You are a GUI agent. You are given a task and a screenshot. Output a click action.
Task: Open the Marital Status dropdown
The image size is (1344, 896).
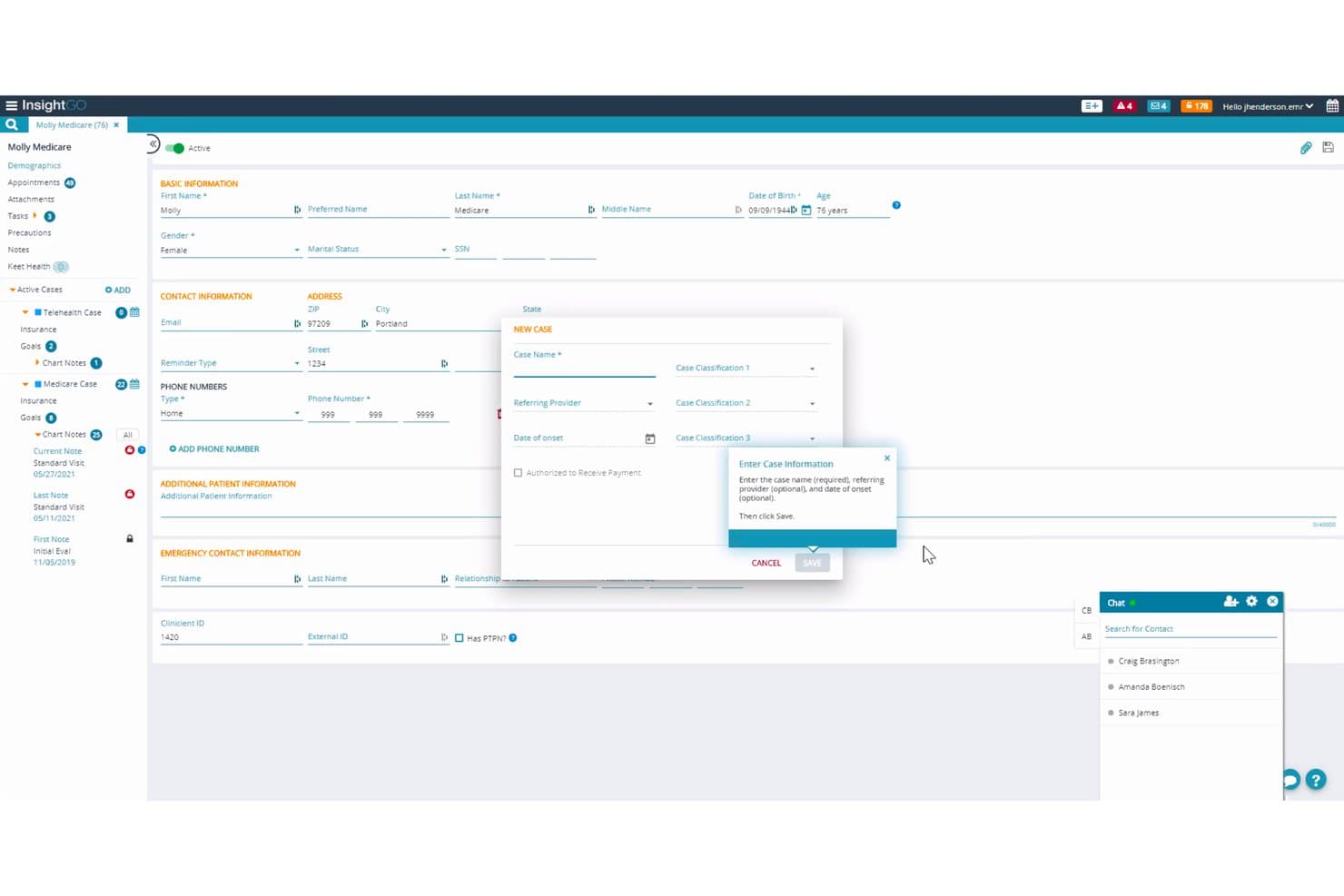coord(378,250)
